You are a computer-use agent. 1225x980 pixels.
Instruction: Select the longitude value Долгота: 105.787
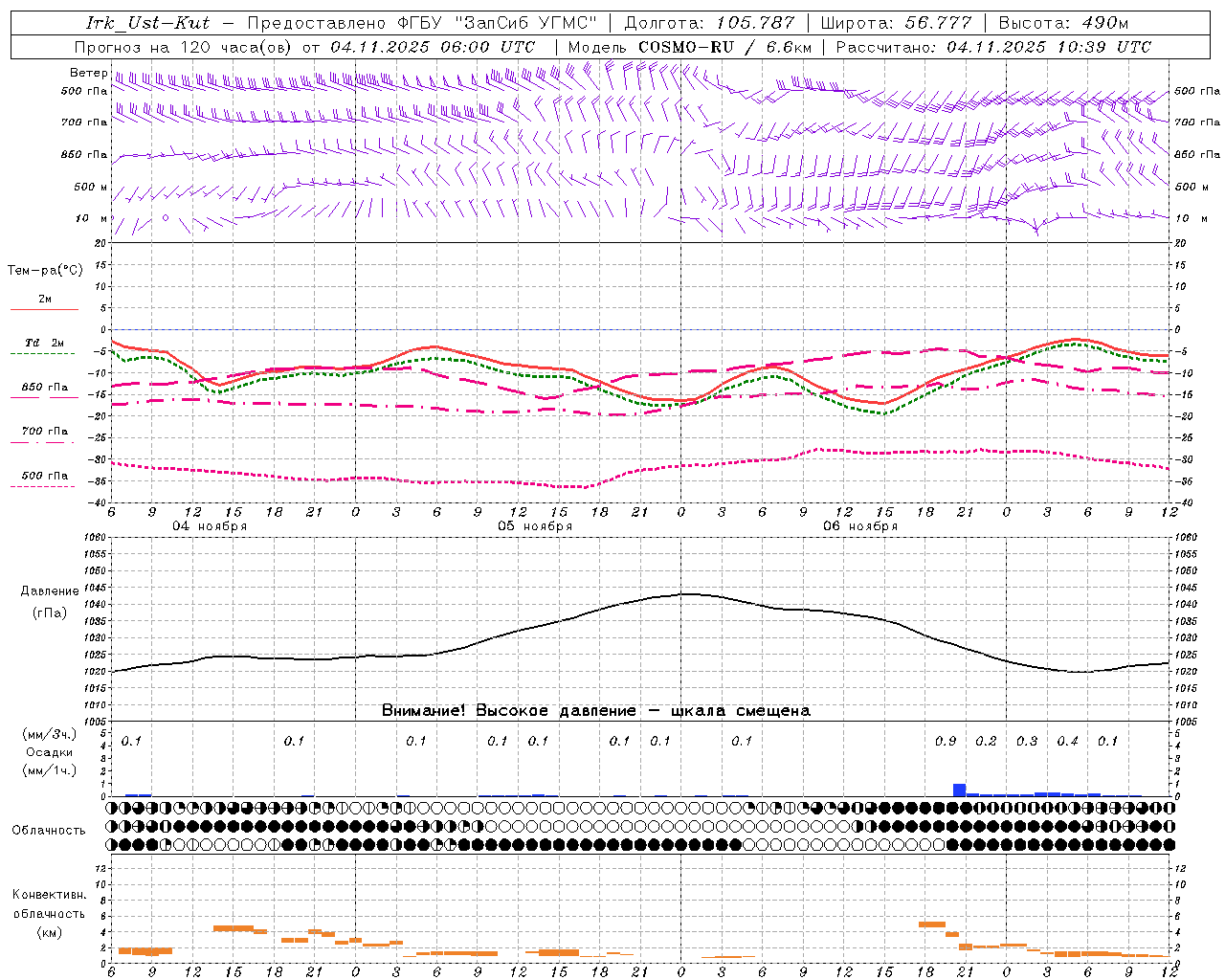(709, 23)
